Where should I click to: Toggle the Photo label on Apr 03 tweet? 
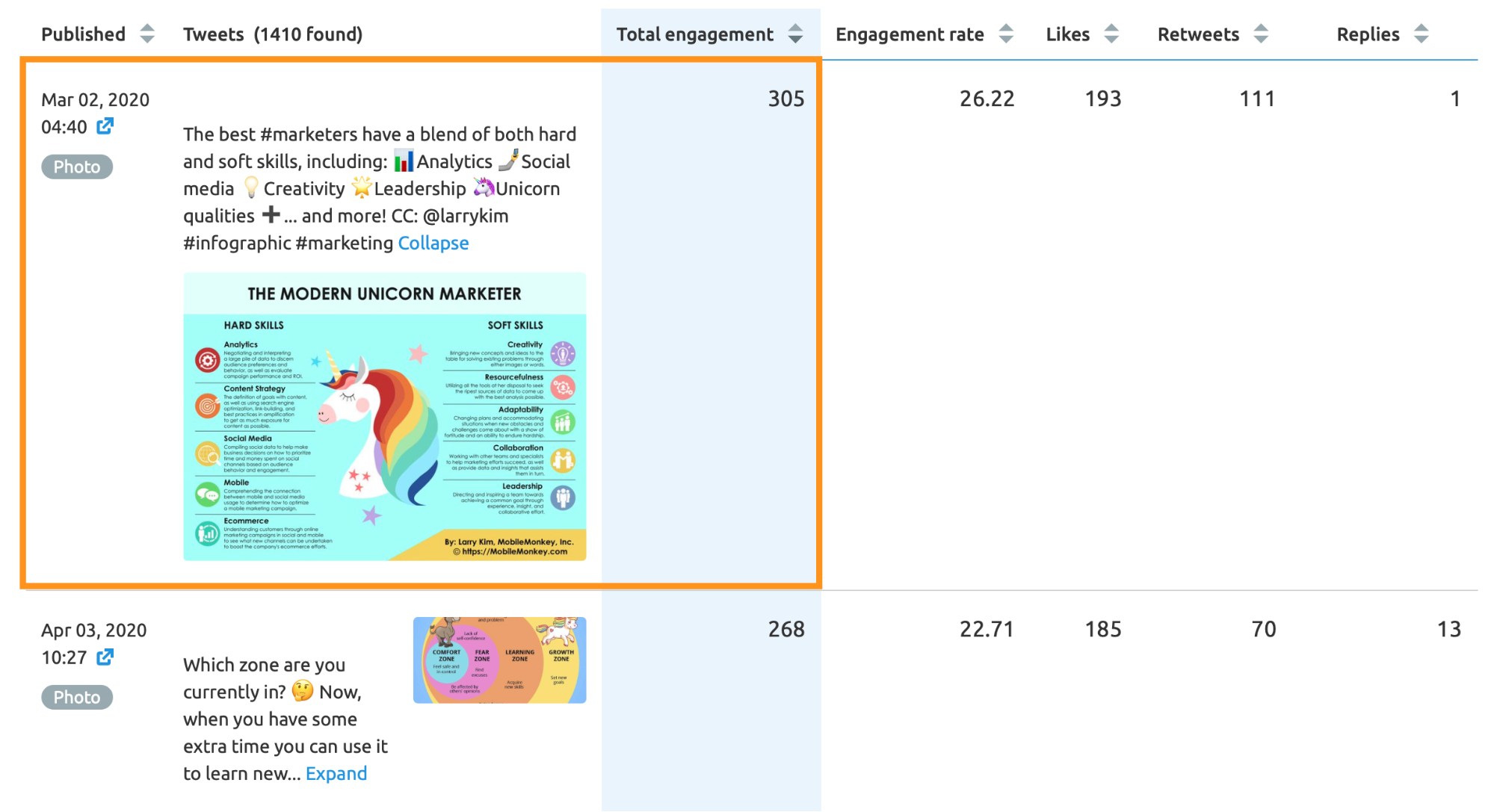click(x=75, y=696)
